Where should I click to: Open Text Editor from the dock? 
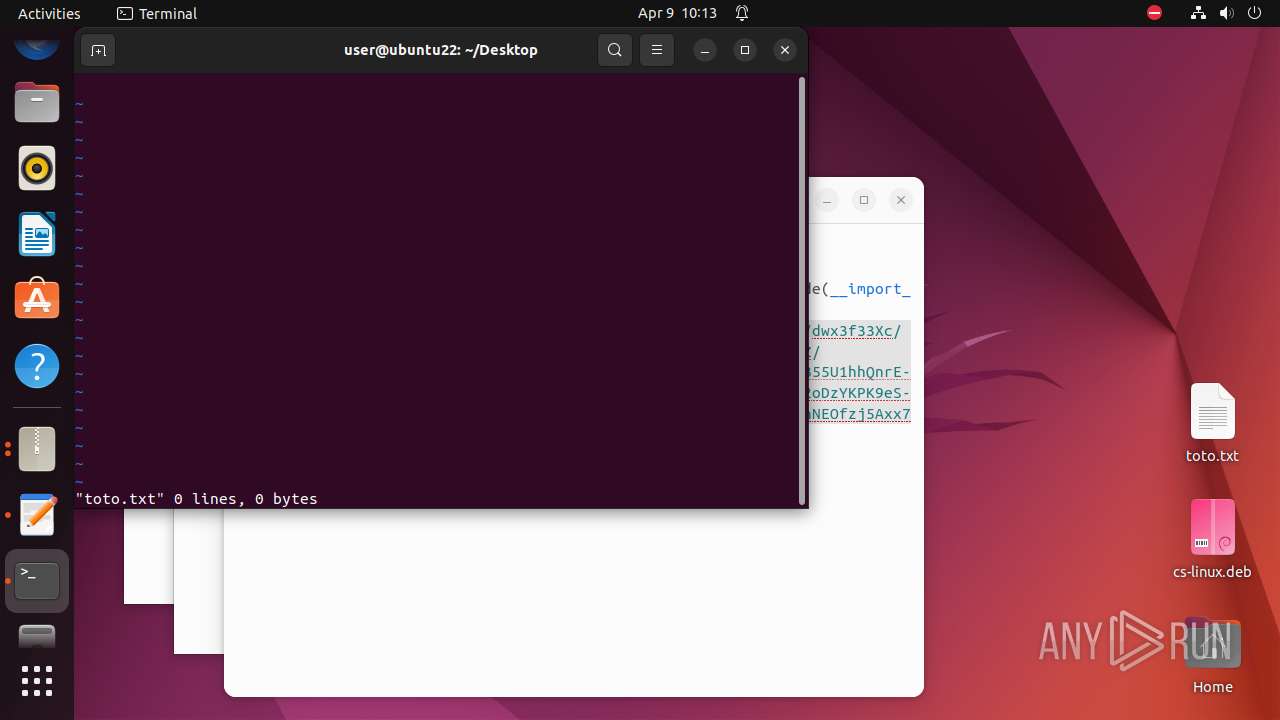37,515
